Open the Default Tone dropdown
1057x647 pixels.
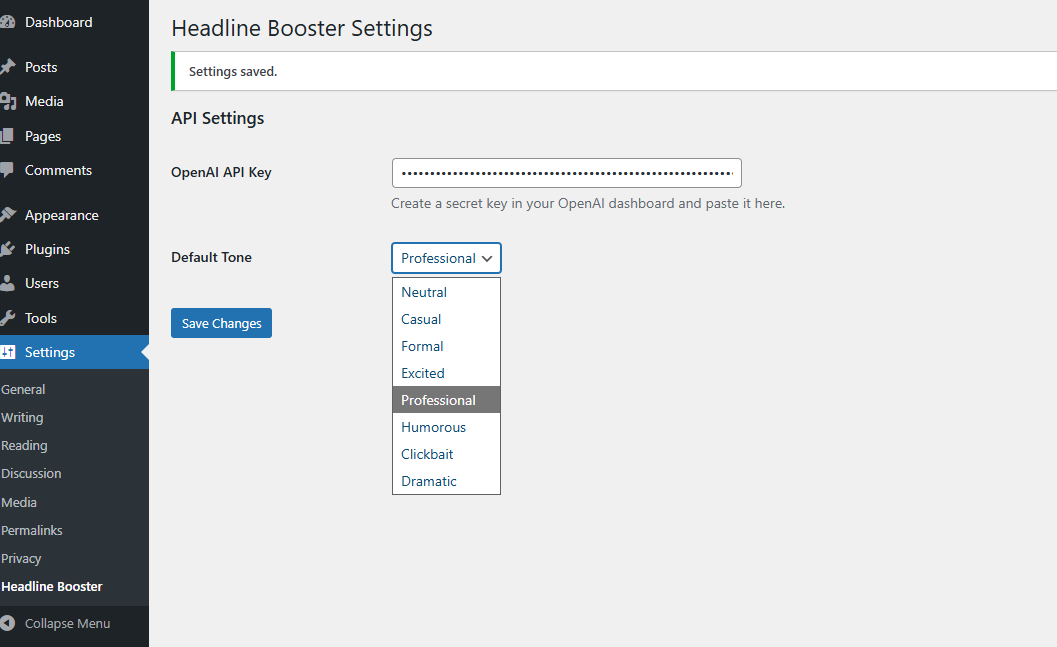click(446, 258)
